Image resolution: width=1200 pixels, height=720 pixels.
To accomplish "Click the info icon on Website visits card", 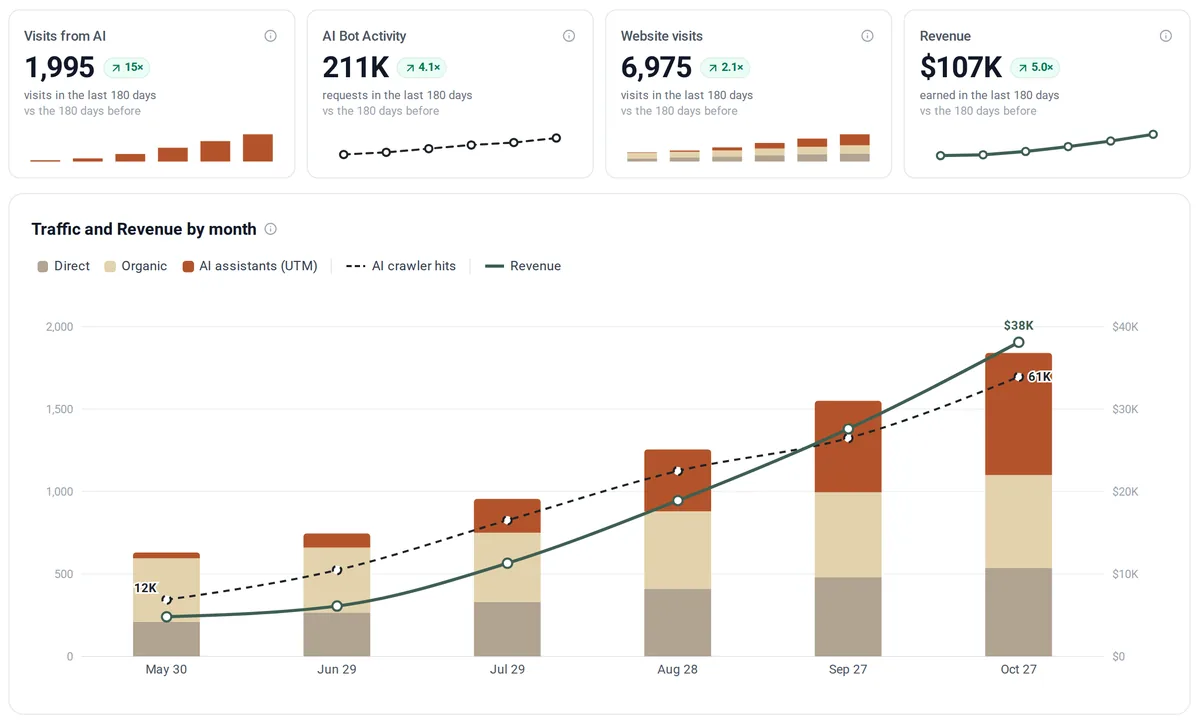I will pos(867,36).
